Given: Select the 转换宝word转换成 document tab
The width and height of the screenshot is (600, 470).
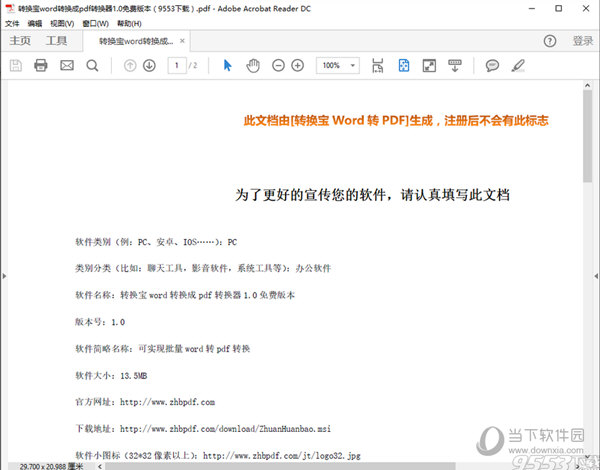Looking at the screenshot, I should point(136,41).
